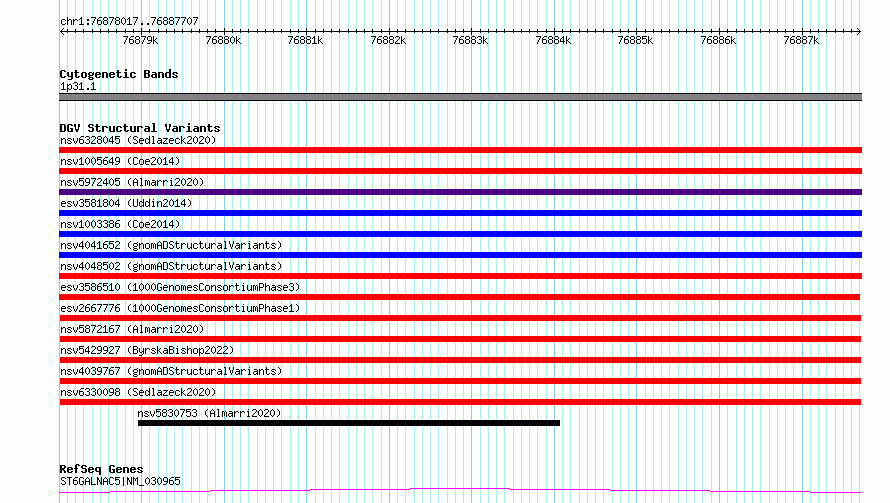Click the 76885k ruler tick label

[x=635, y=40]
